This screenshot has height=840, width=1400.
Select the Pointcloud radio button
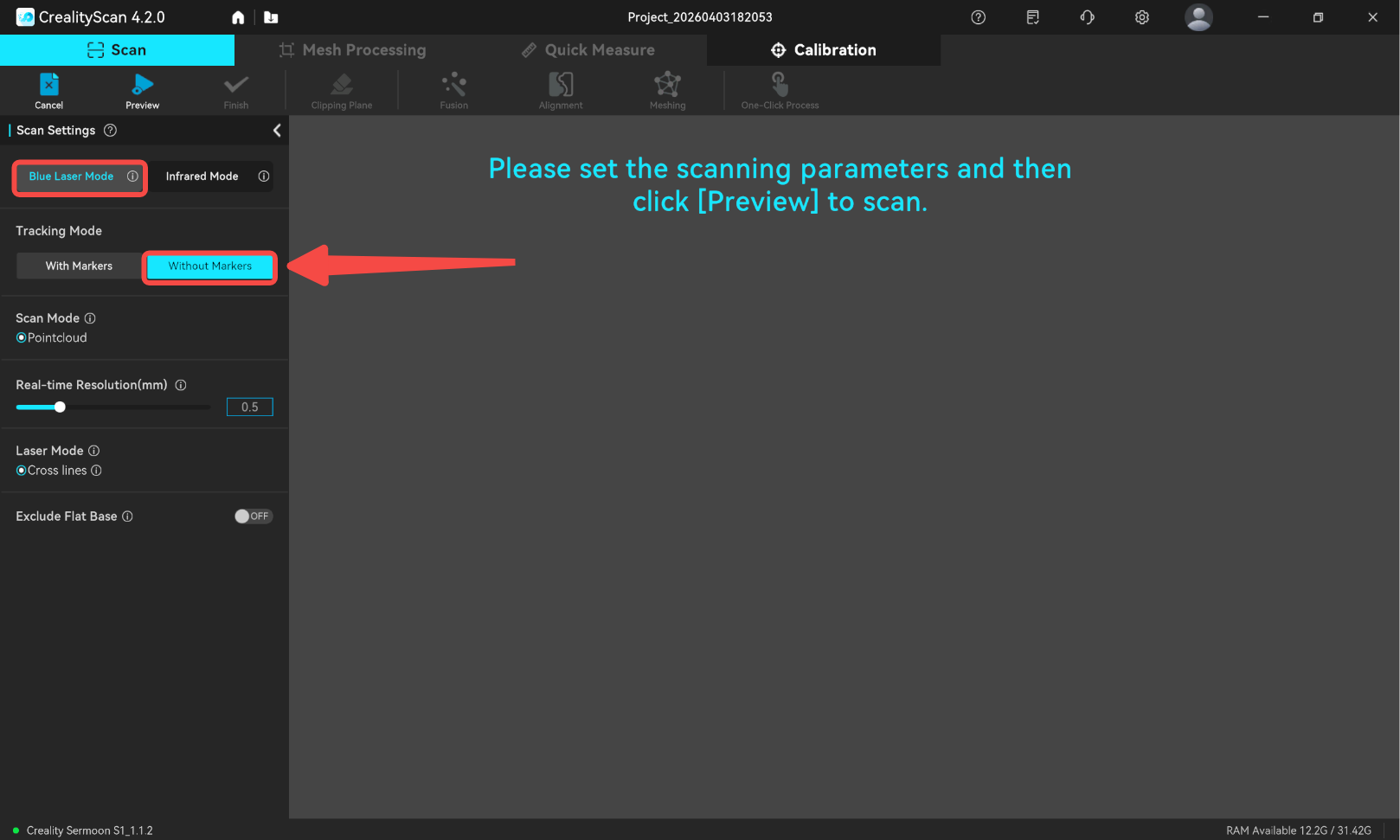22,338
